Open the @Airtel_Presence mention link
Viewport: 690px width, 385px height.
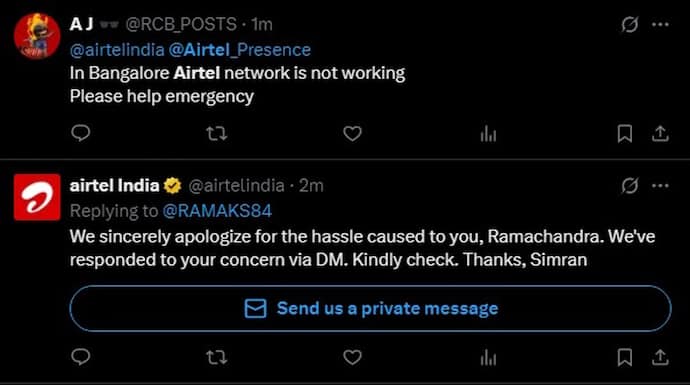[x=239, y=50]
